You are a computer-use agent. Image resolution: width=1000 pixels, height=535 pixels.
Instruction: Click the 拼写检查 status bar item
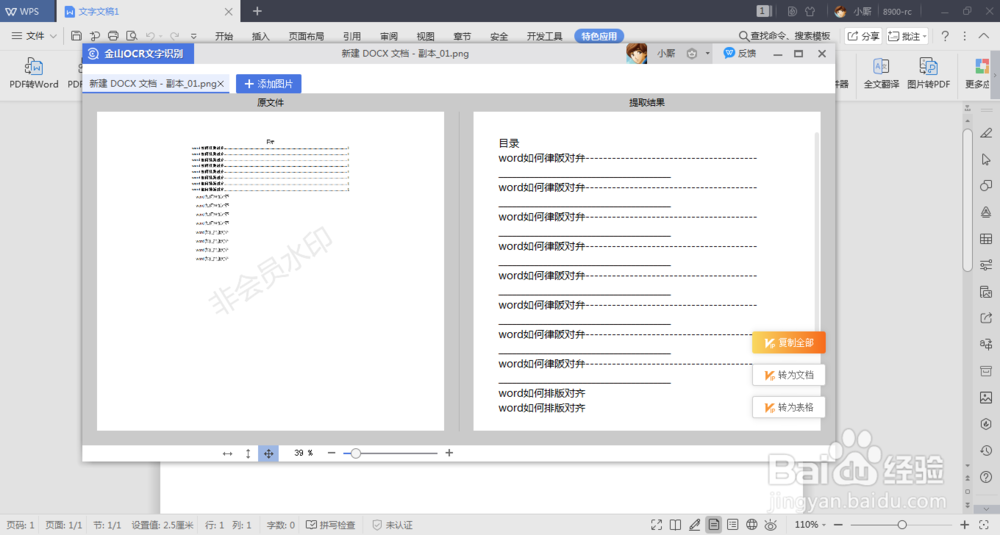[x=330, y=525]
